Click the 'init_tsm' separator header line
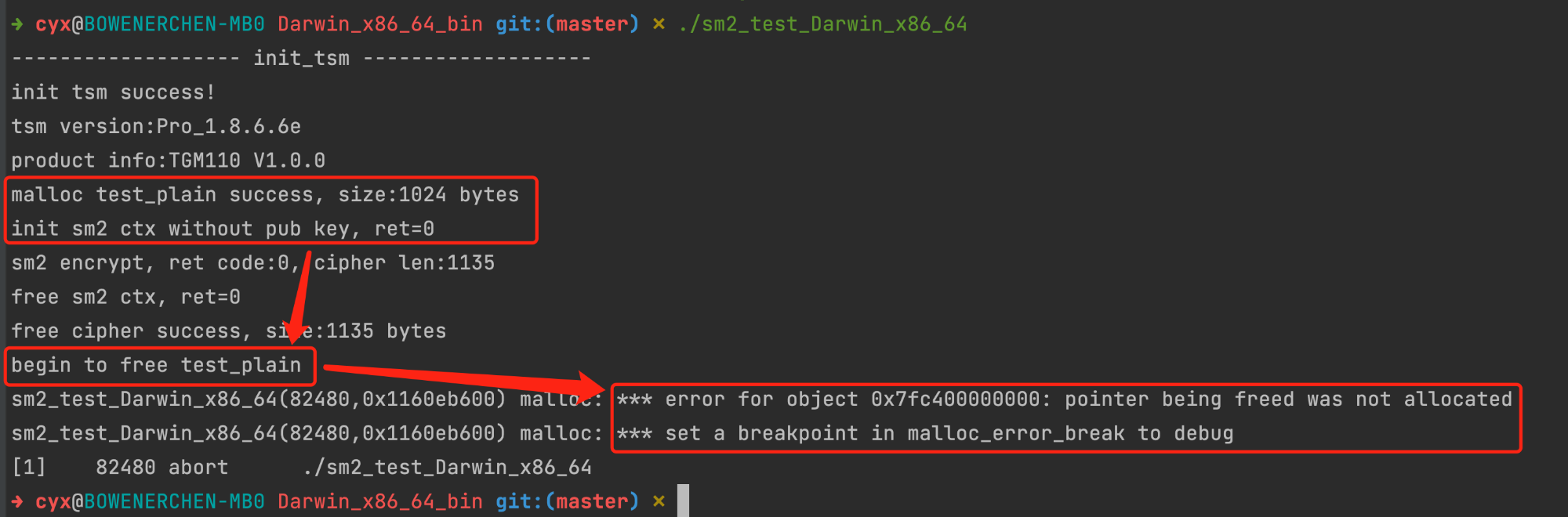This screenshot has height=517, width=1568. click(x=301, y=58)
